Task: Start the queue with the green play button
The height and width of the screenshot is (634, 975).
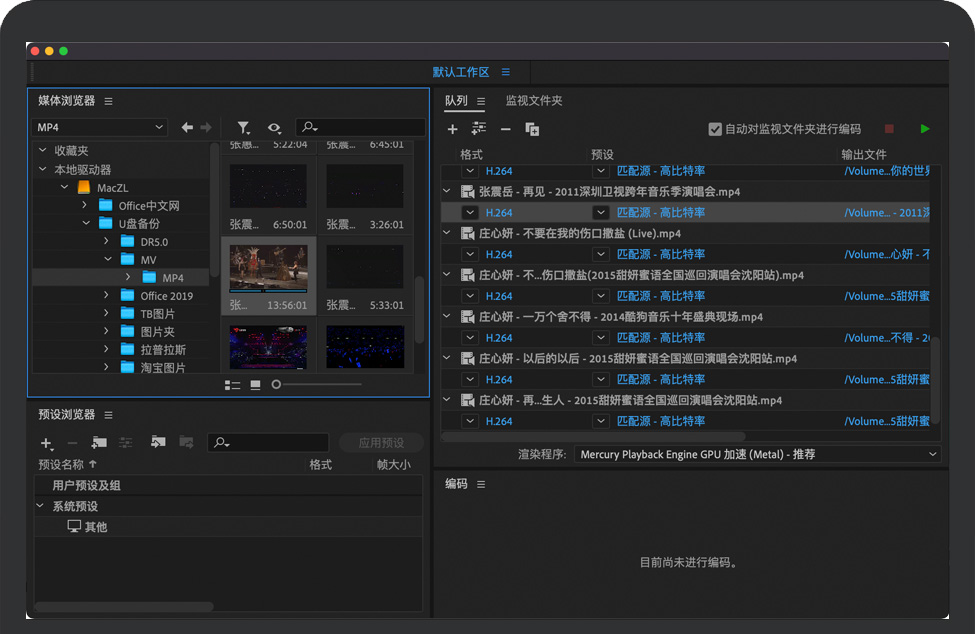Action: (x=925, y=129)
